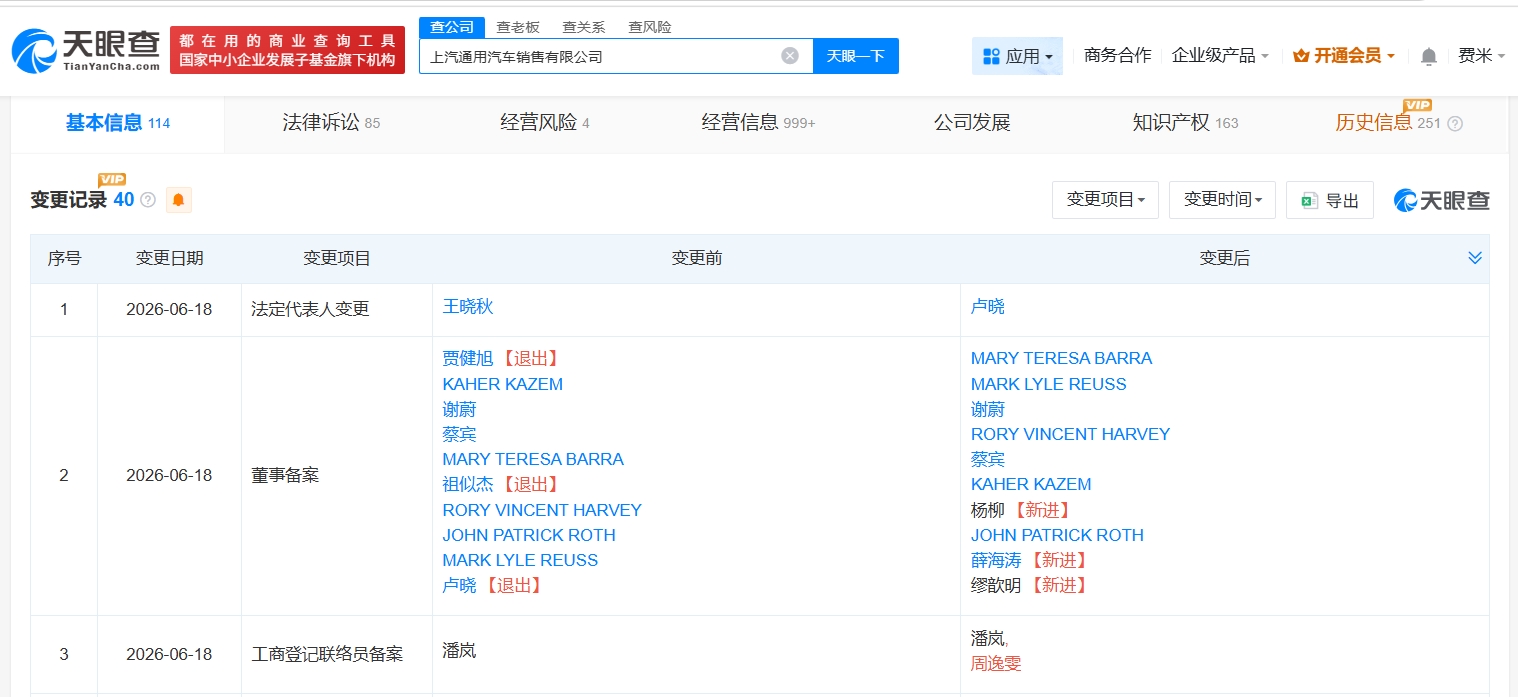Open MARK LYLE REUSS in 变更后 column
1518x697 pixels.
tap(1048, 384)
